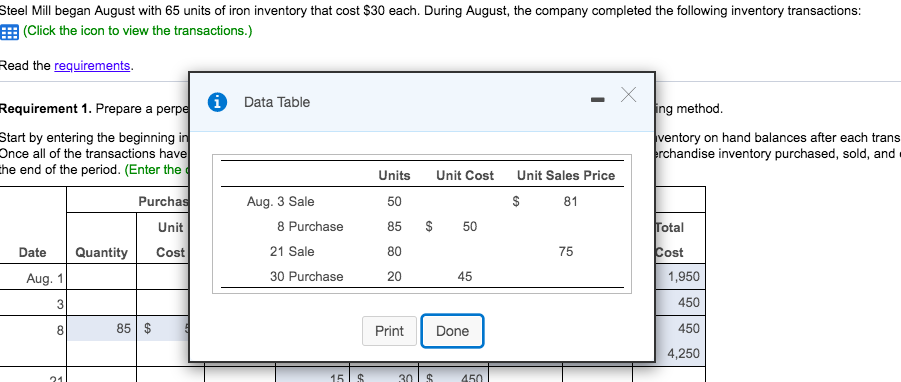Click '21 Sale' row label in data table
Viewport: 901px width, 382px height.
(x=292, y=252)
